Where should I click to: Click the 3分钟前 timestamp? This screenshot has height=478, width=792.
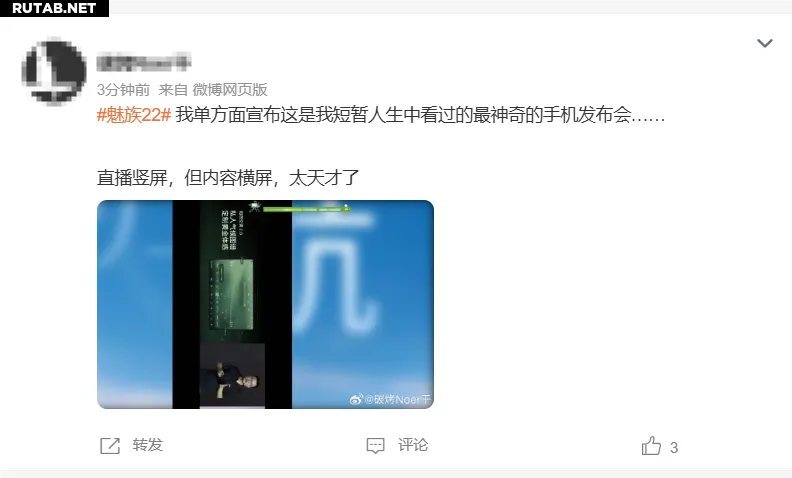pos(123,90)
